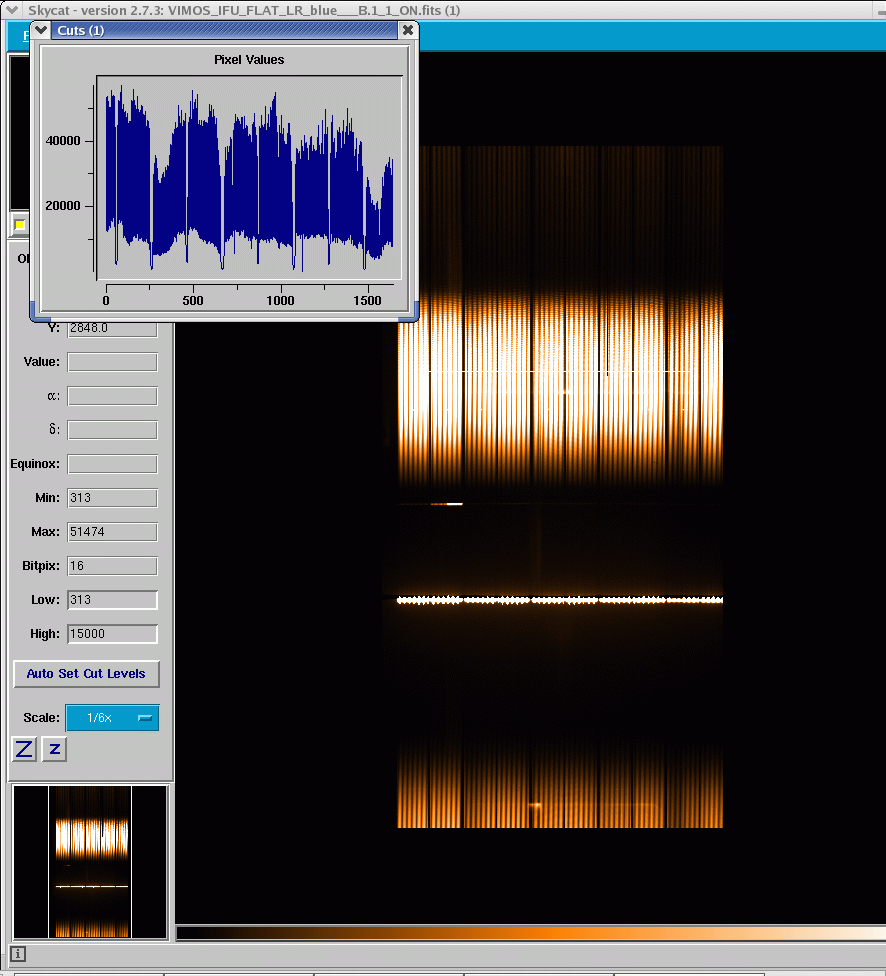
Task: Click the Low cut level field
Action: [x=112, y=599]
